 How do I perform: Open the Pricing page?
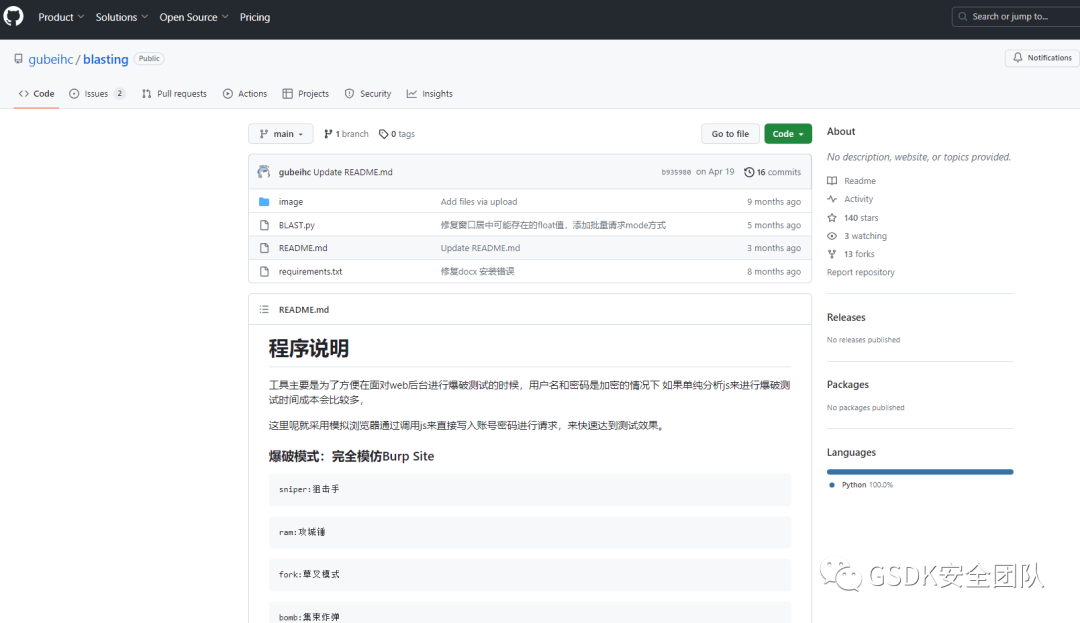255,17
